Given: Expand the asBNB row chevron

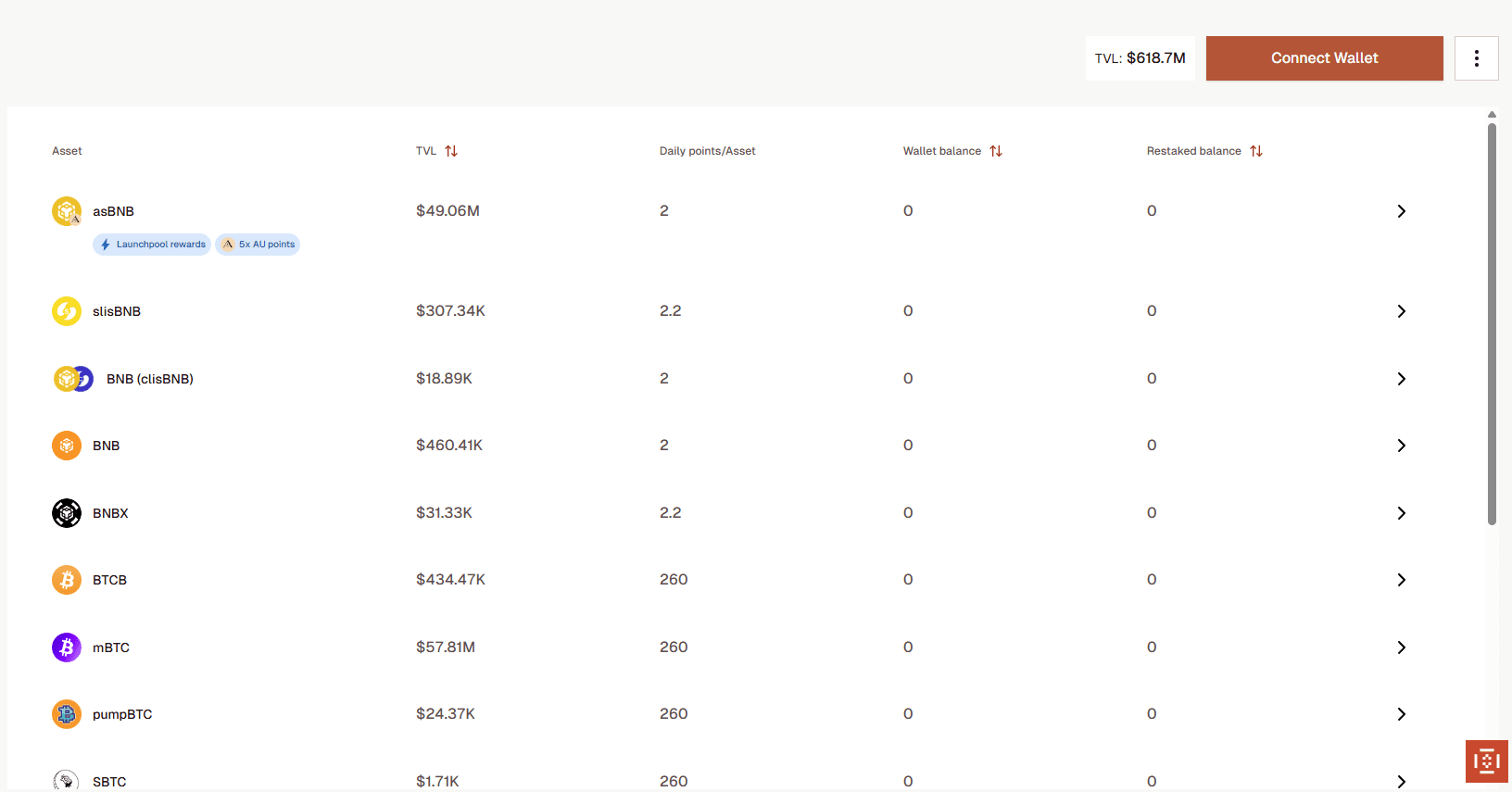Looking at the screenshot, I should (1401, 211).
